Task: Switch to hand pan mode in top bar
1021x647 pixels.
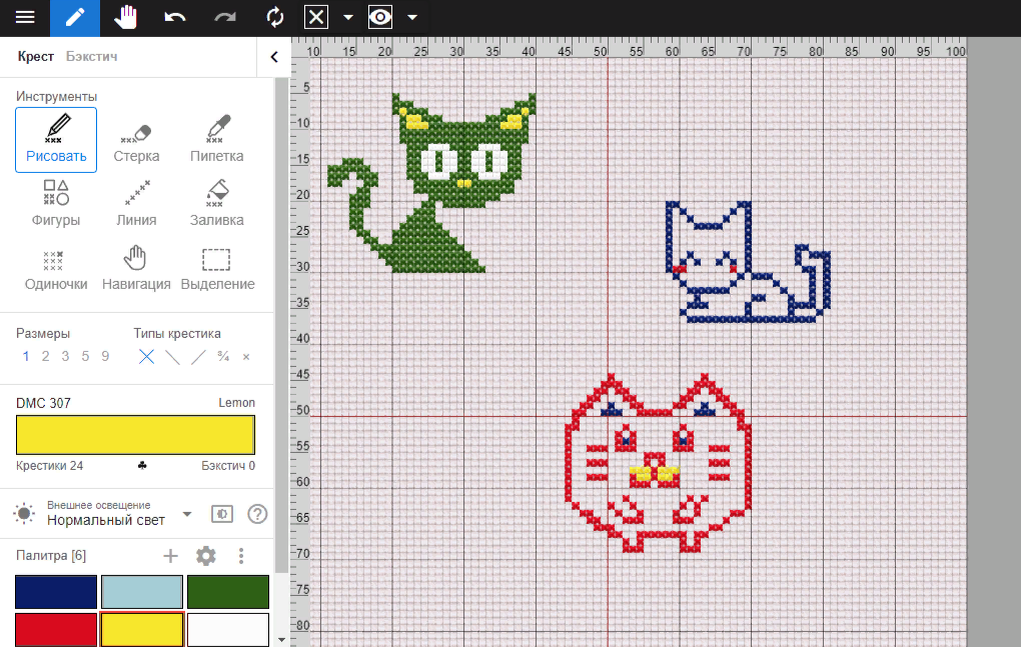Action: point(125,18)
